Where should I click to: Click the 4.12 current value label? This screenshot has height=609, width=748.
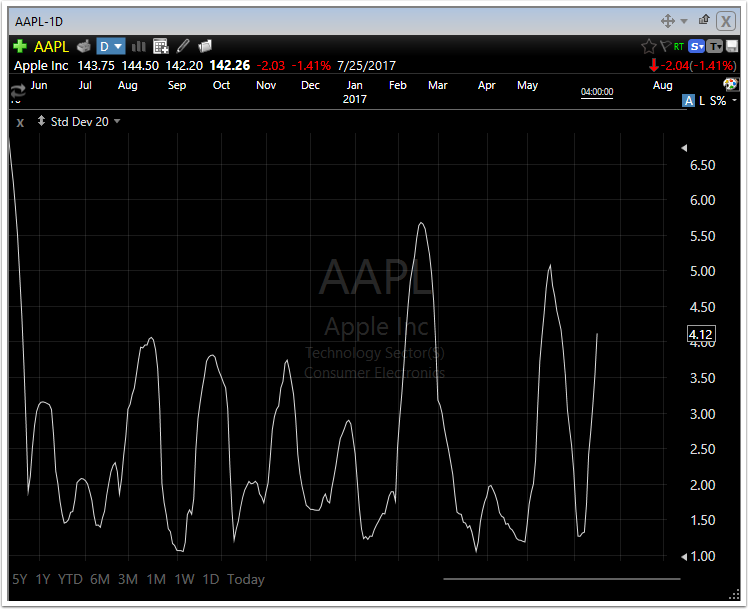point(701,334)
